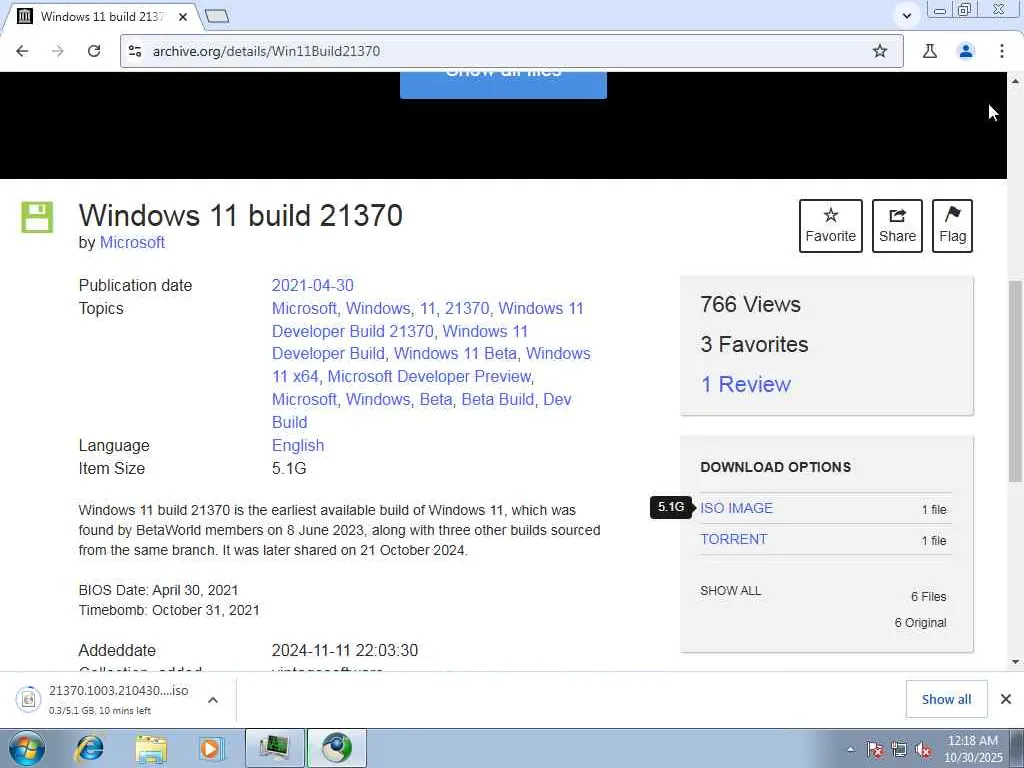
Task: Open the 2021-04-30 publication date link
Action: (x=313, y=285)
